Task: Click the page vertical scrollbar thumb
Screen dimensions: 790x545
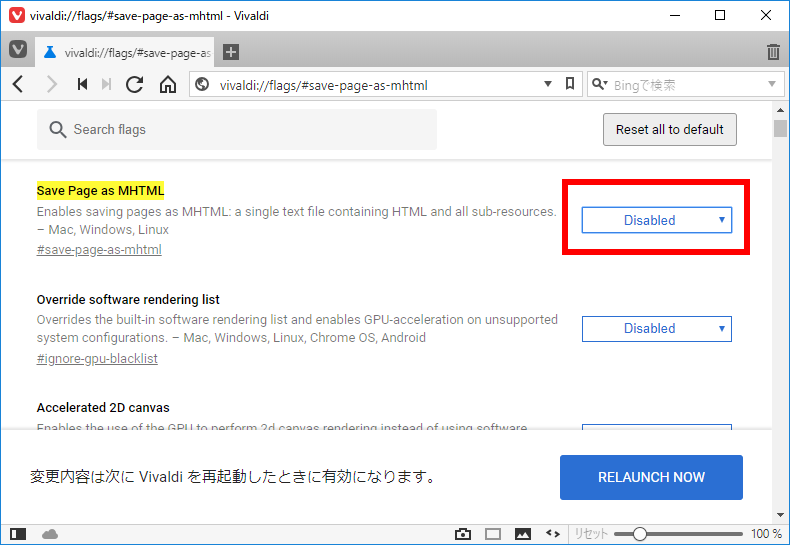Action: 780,128
